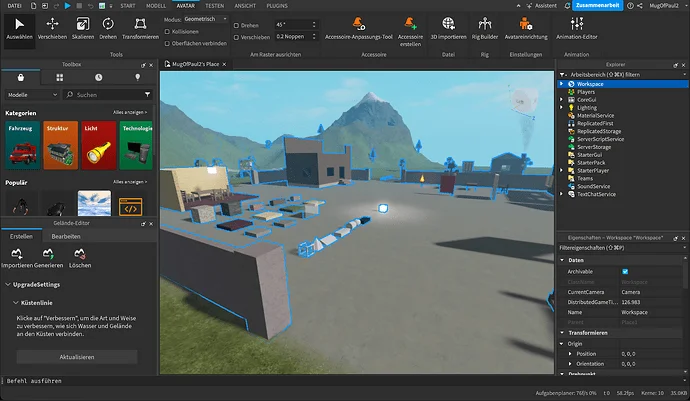Select ServerStorage in Explorer
690x401 pixels.
click(x=594, y=147)
